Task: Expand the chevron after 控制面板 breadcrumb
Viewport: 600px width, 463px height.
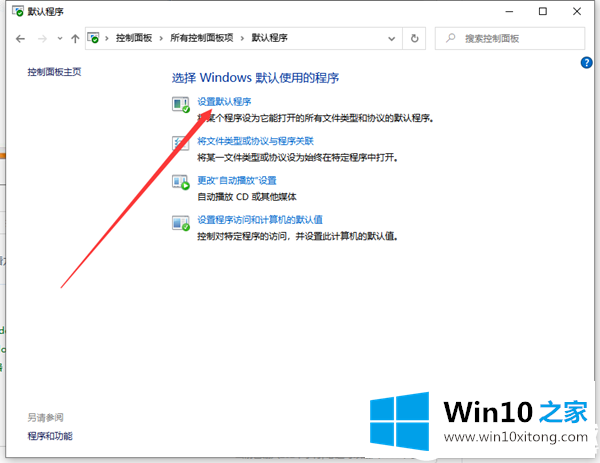Action: pyautogui.click(x=161, y=38)
